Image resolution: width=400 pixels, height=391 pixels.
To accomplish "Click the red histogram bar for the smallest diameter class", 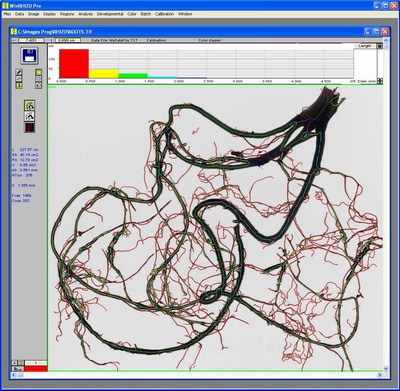I will tap(74, 64).
